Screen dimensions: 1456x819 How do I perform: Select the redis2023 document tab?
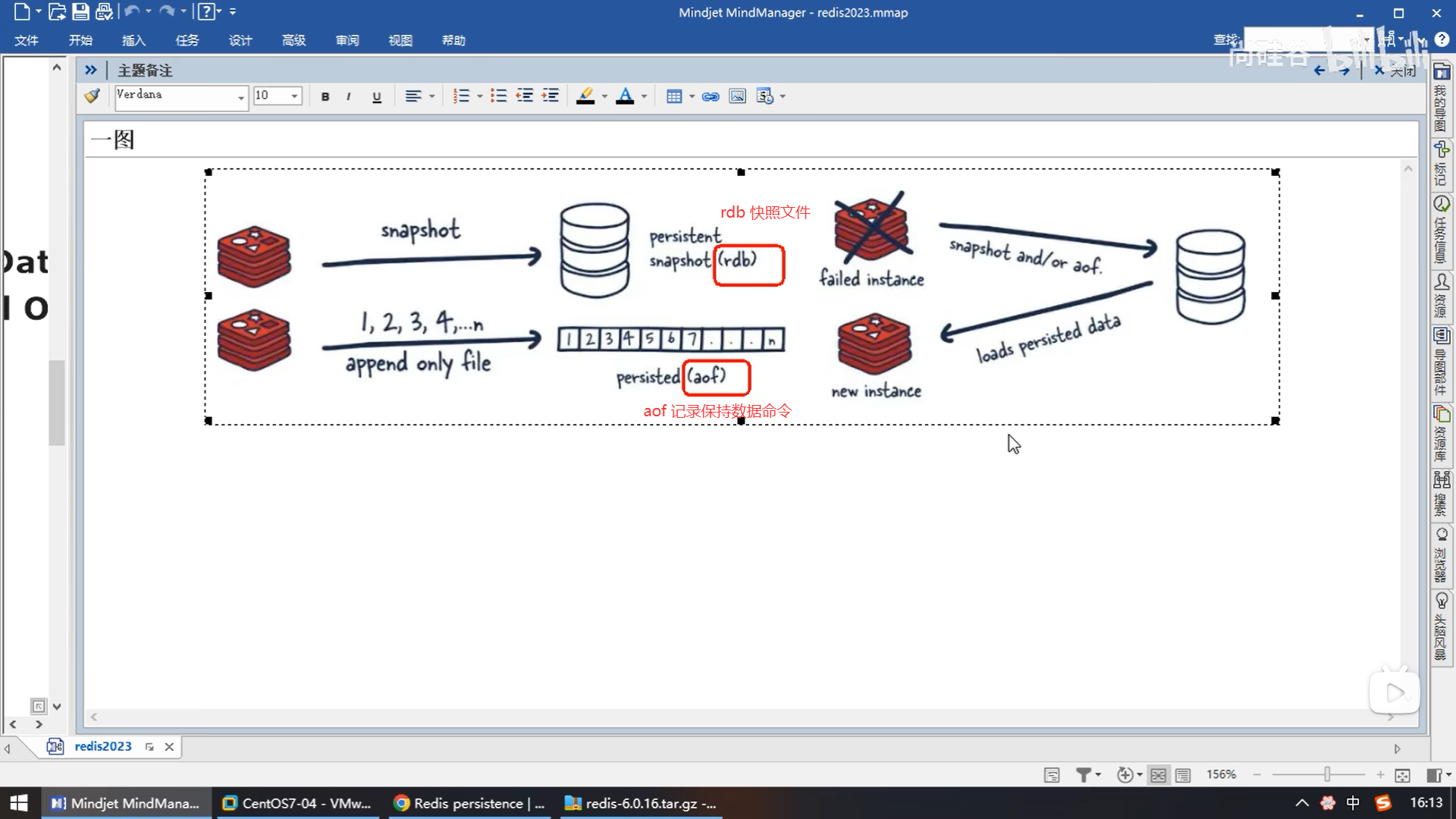(102, 746)
